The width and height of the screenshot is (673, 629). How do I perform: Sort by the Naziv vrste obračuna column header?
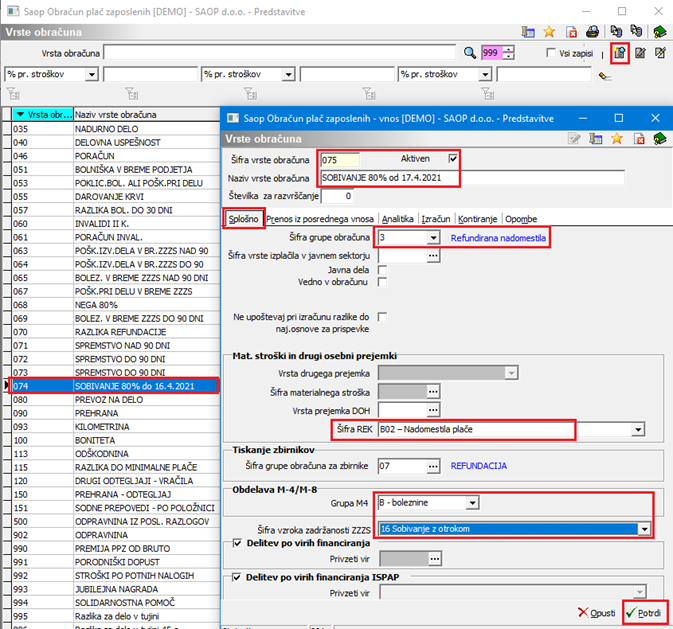pyautogui.click(x=147, y=115)
